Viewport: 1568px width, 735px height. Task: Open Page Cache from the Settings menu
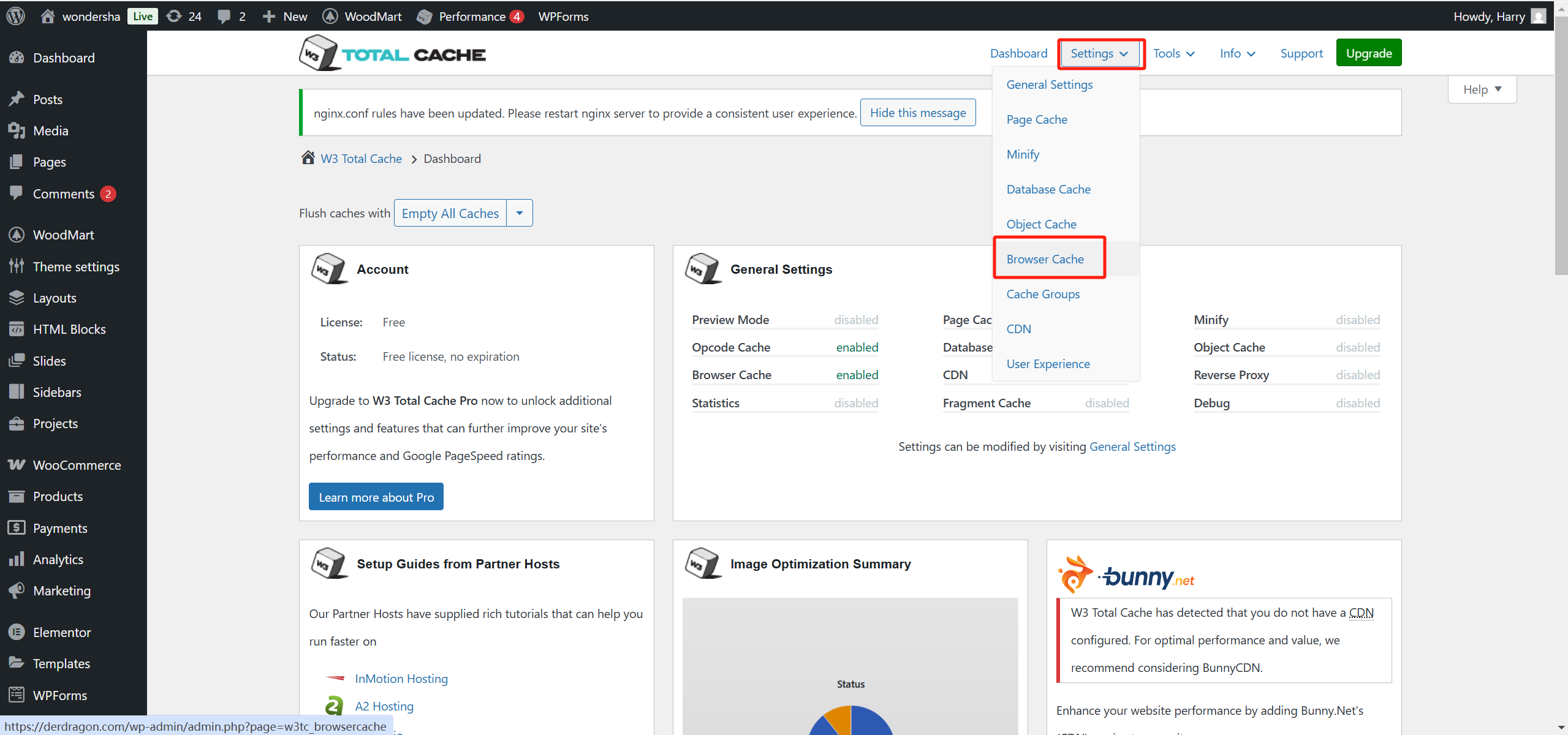pyautogui.click(x=1037, y=119)
